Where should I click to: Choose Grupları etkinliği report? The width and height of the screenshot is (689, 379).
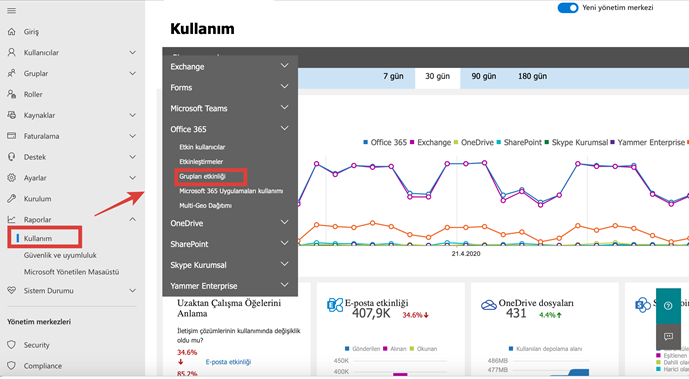[x=202, y=177]
